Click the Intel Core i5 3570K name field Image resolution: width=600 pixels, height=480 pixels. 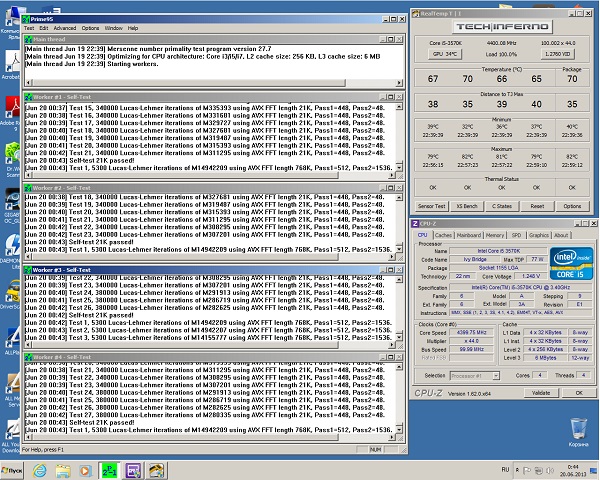point(498,251)
